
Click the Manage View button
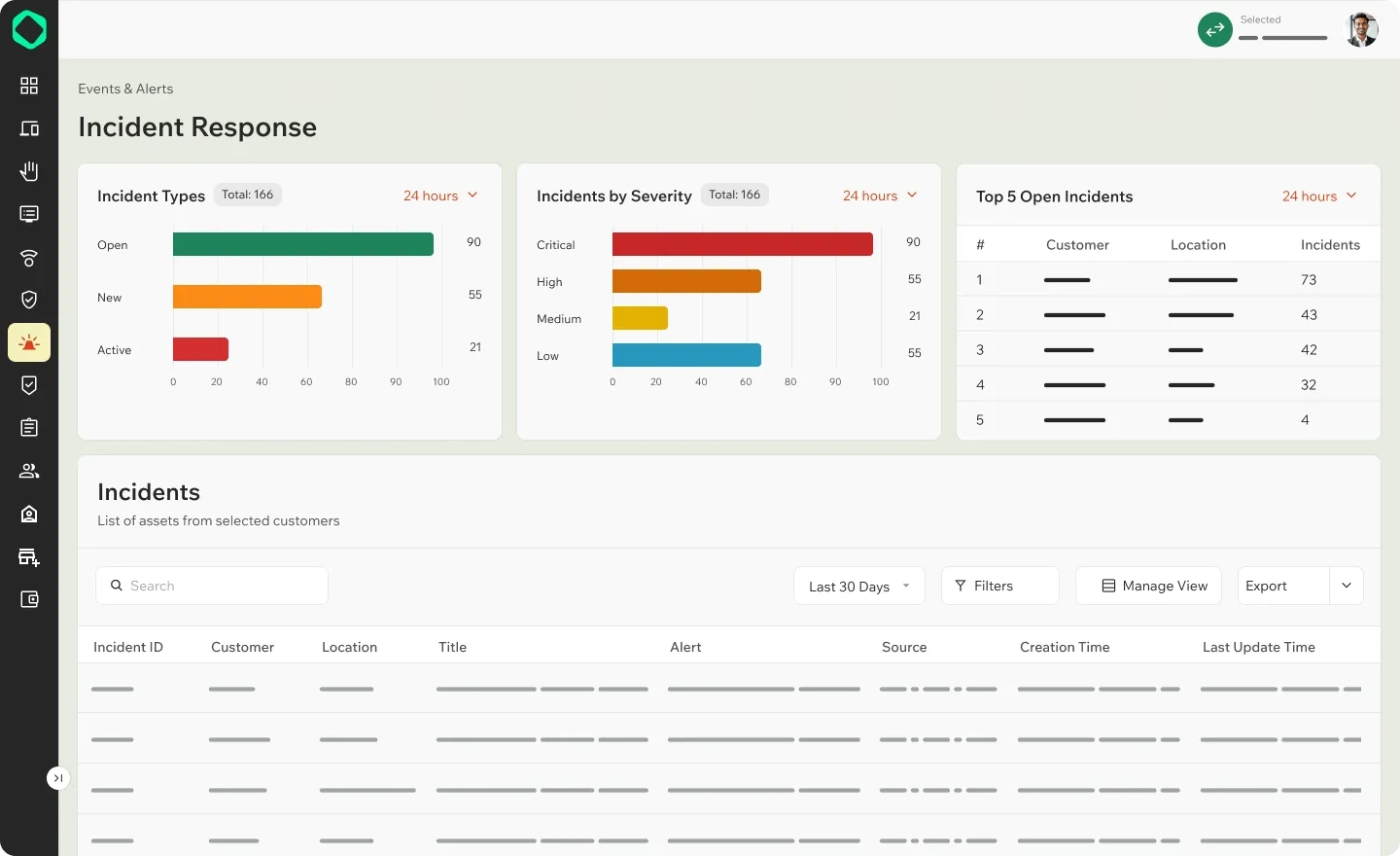click(x=1148, y=586)
